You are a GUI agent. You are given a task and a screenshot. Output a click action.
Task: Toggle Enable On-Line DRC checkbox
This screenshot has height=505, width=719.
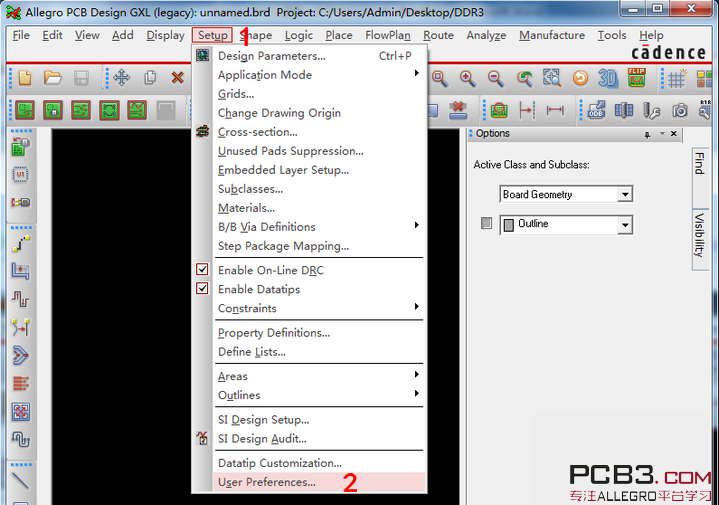(202, 270)
